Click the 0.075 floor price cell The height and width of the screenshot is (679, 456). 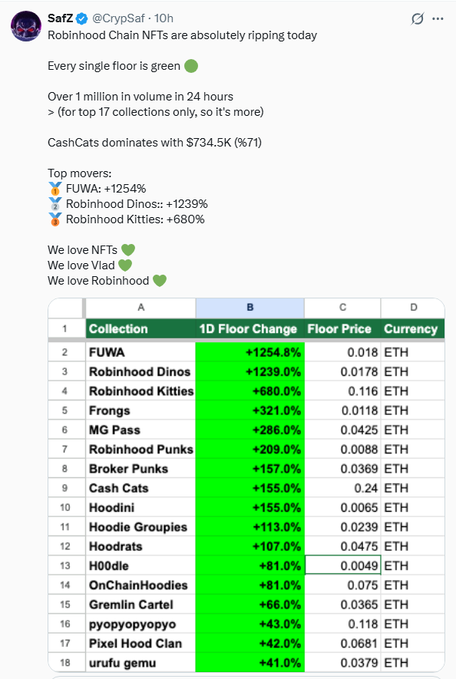point(343,585)
